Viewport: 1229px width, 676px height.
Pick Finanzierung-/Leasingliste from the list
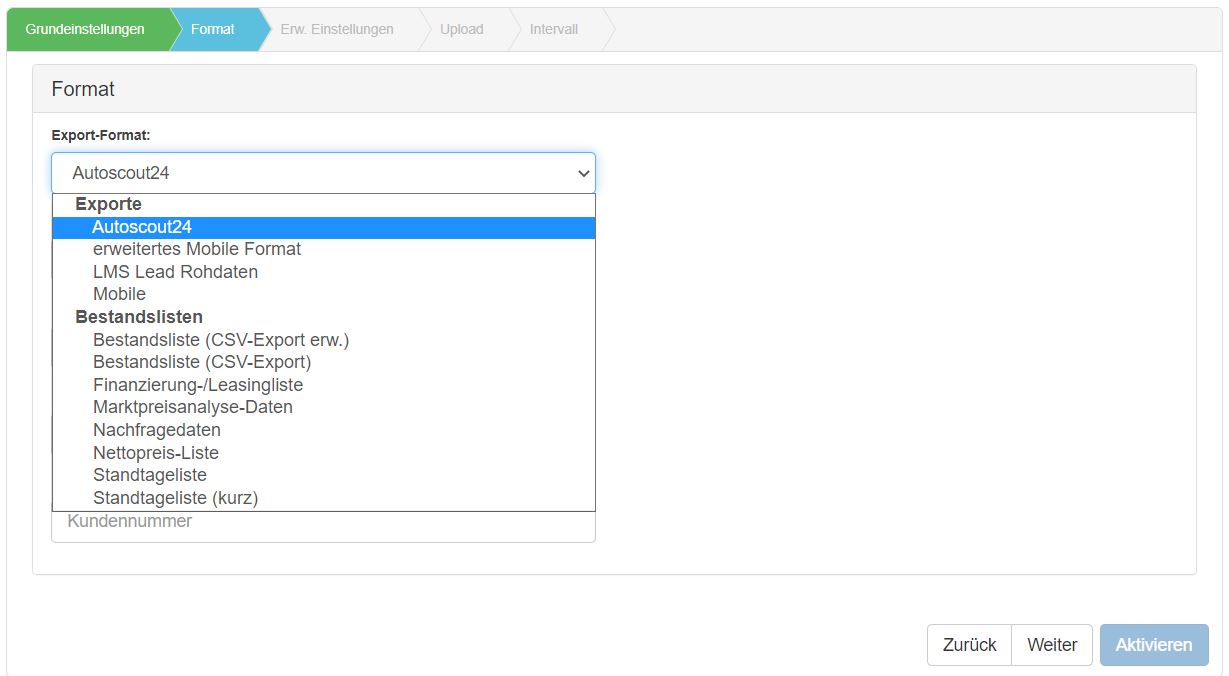point(324,385)
